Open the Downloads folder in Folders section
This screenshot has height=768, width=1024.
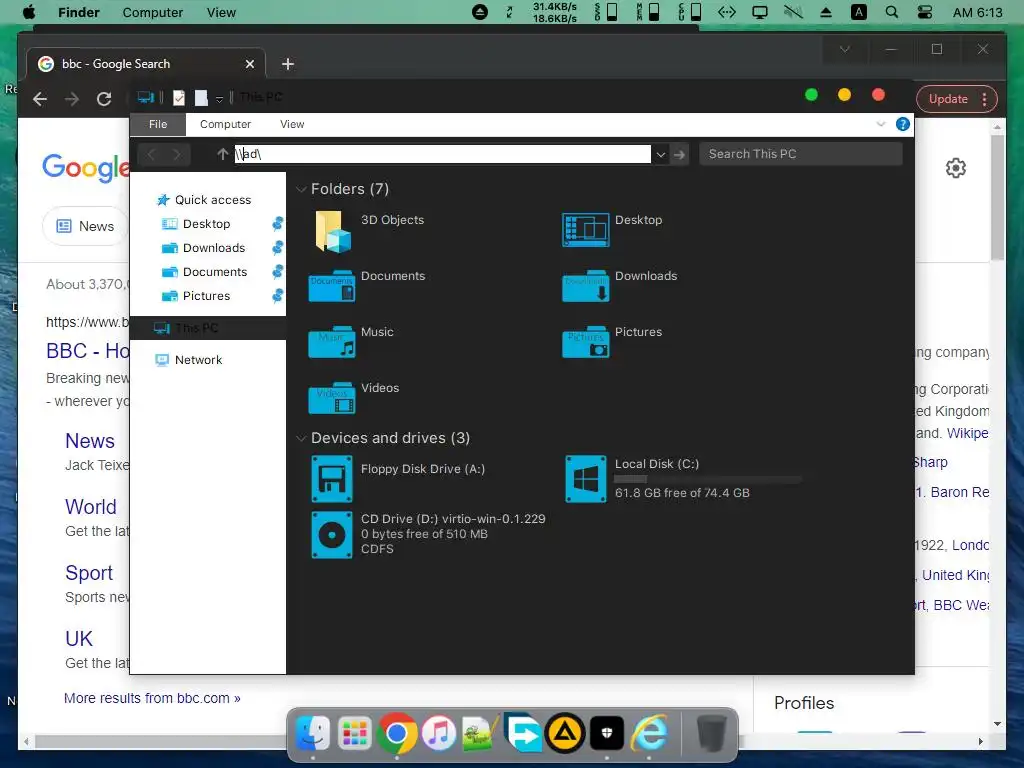[585, 286]
